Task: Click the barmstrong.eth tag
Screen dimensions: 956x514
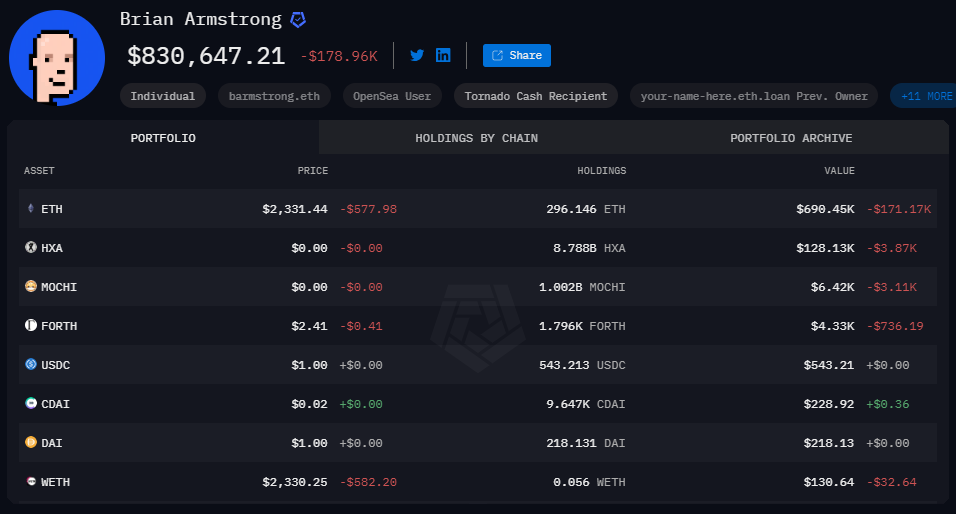Action: coord(274,96)
